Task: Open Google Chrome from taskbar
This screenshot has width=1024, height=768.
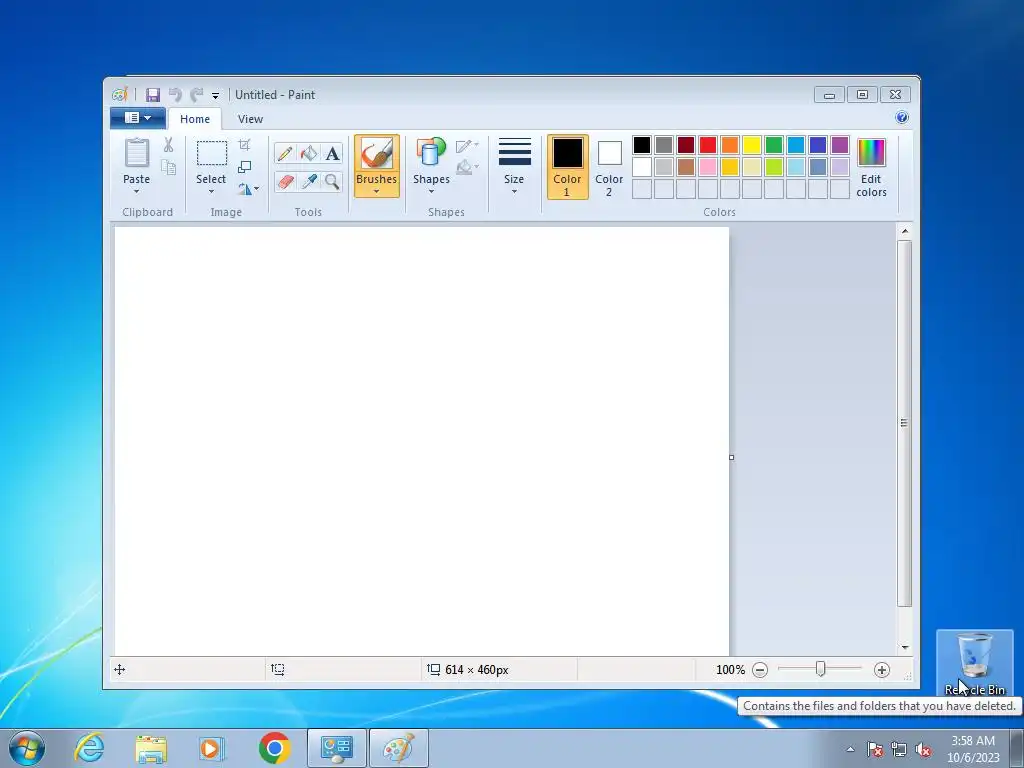Action: [x=274, y=748]
